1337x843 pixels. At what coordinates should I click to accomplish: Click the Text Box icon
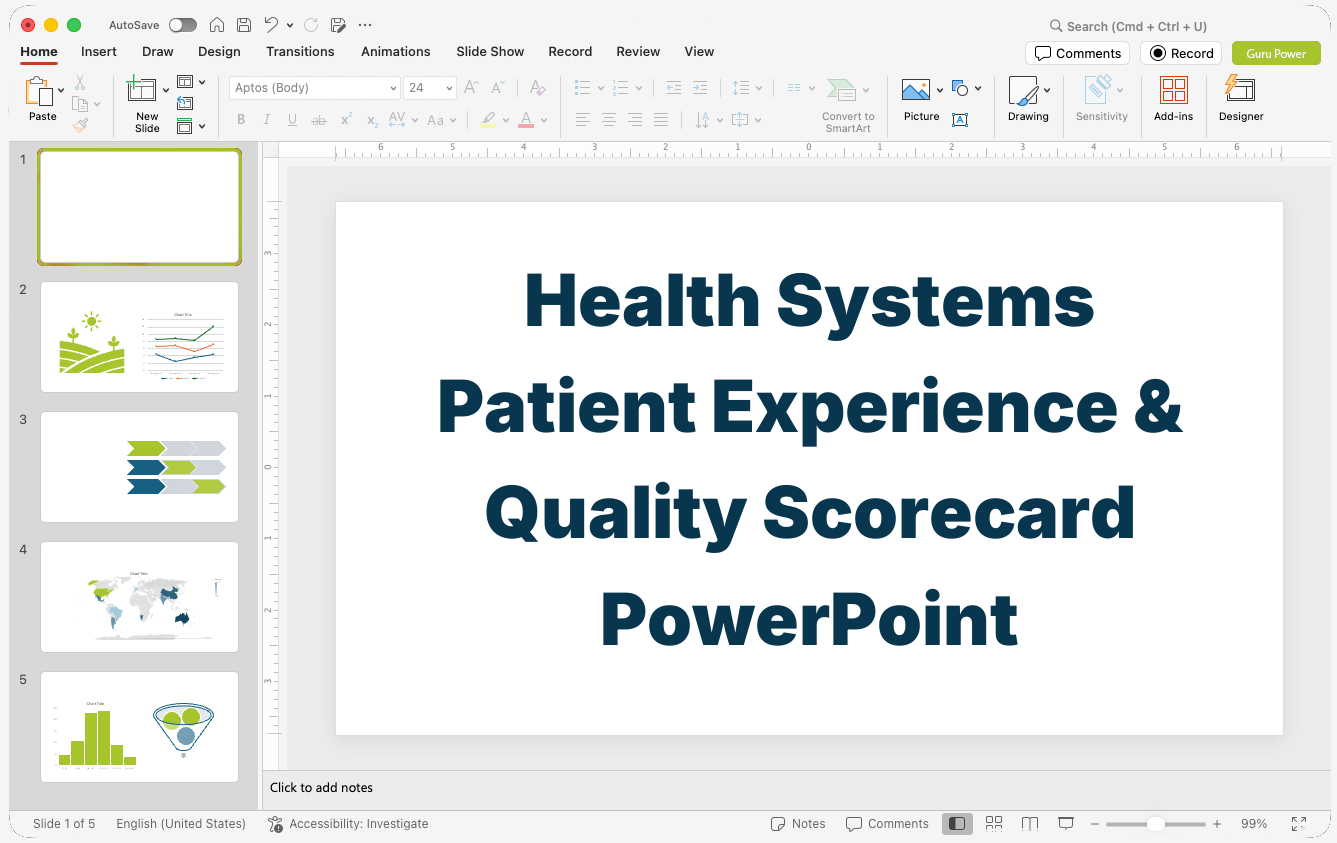pos(960,120)
